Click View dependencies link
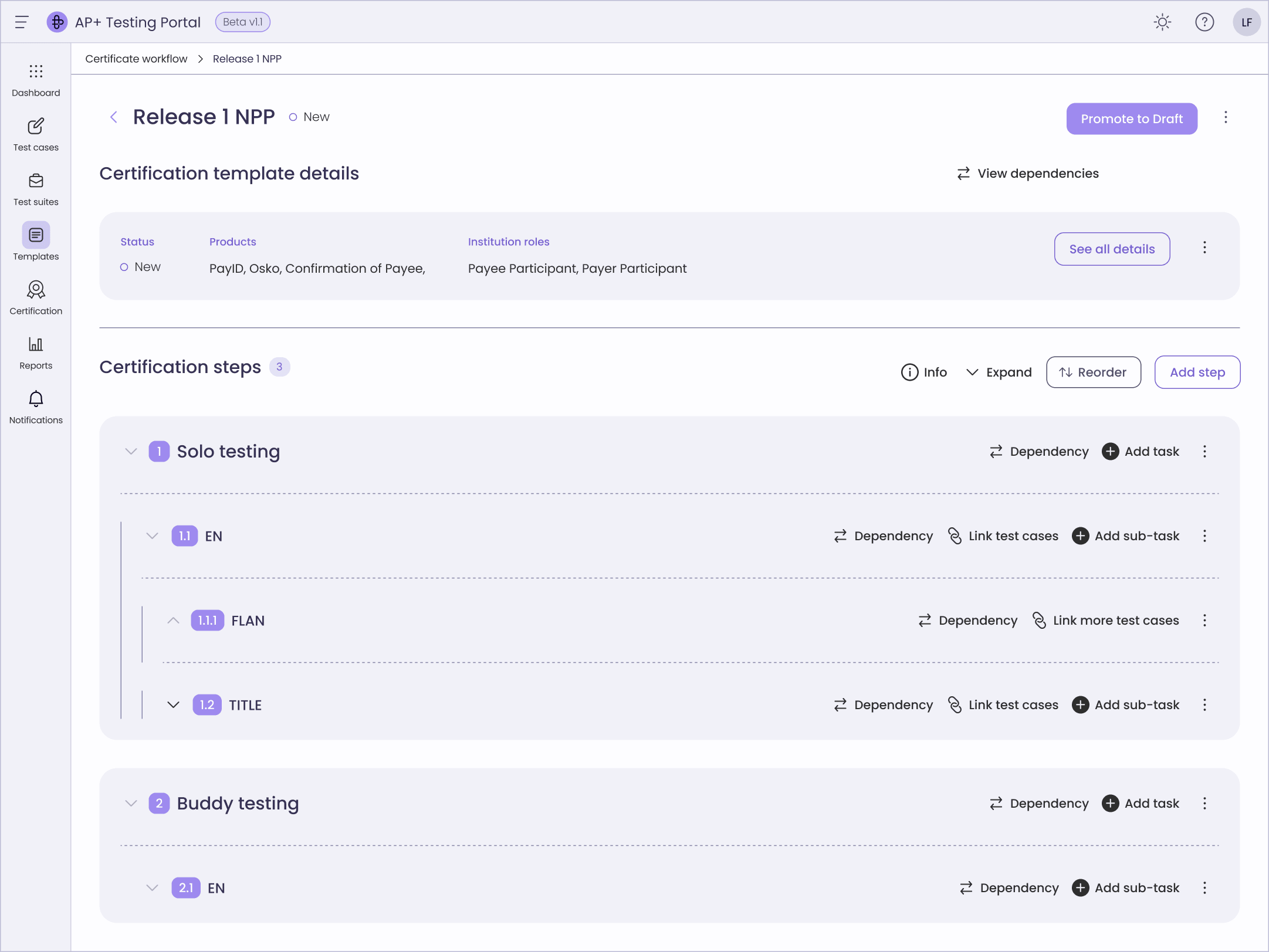The height and width of the screenshot is (952, 1269). [x=1028, y=174]
